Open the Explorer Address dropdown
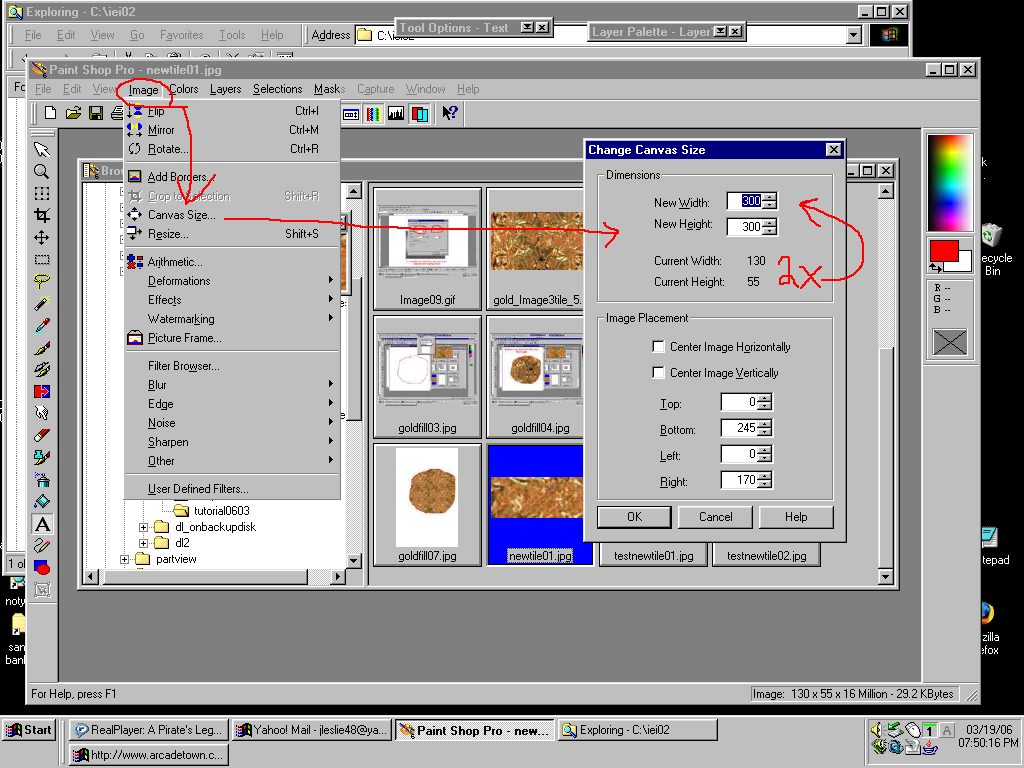The height and width of the screenshot is (768, 1024). point(854,35)
